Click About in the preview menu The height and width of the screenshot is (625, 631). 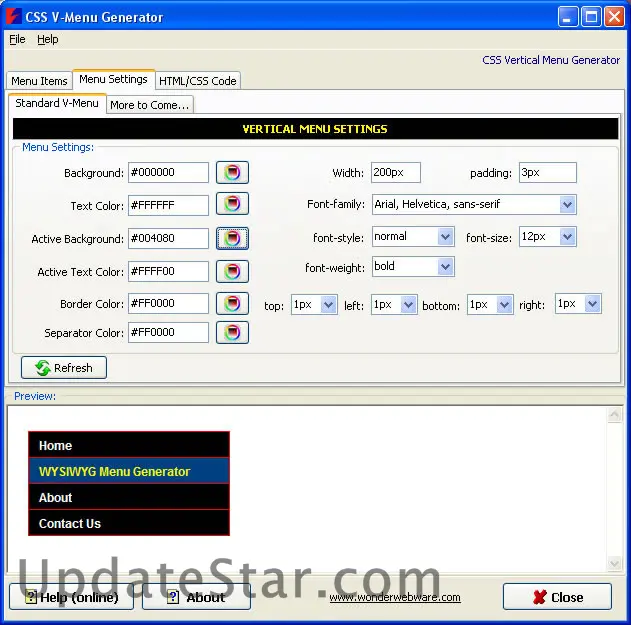point(129,497)
